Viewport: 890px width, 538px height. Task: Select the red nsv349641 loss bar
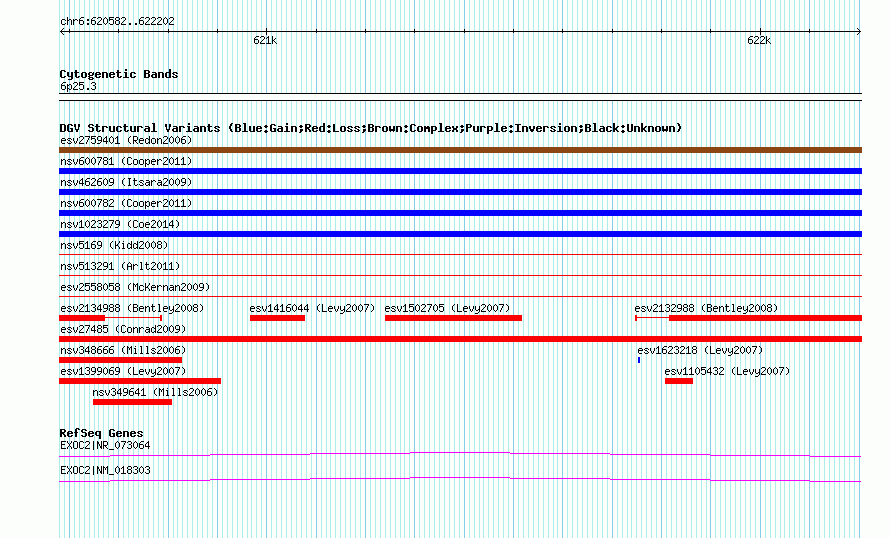tap(132, 402)
